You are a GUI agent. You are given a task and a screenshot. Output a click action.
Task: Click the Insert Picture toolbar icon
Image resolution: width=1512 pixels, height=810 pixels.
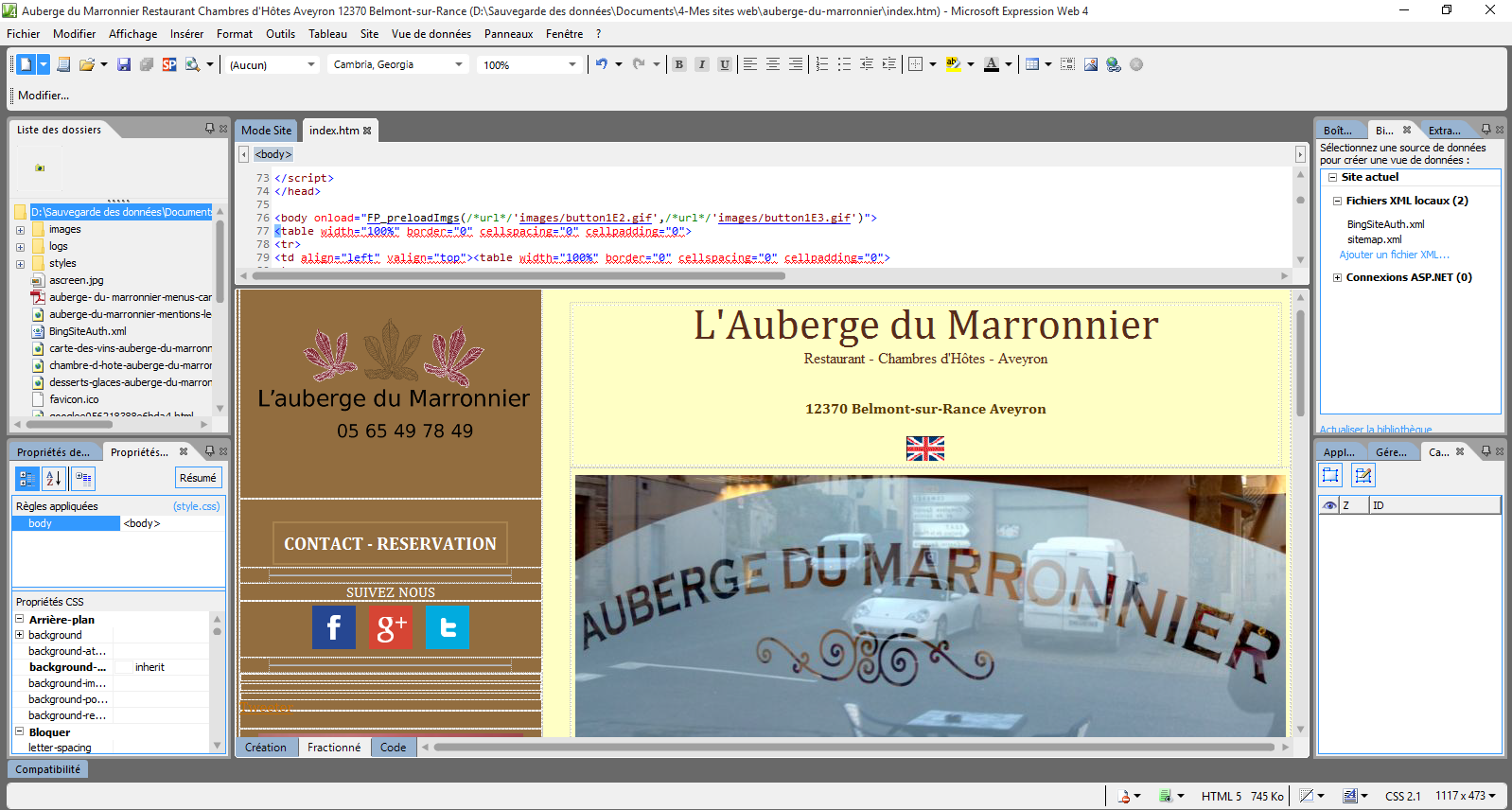pos(1091,64)
